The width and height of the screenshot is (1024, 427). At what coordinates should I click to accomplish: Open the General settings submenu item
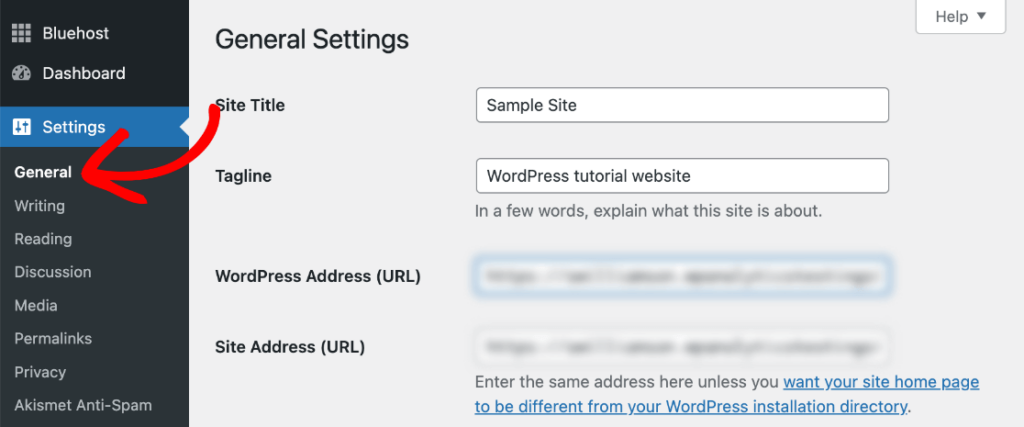tap(43, 172)
